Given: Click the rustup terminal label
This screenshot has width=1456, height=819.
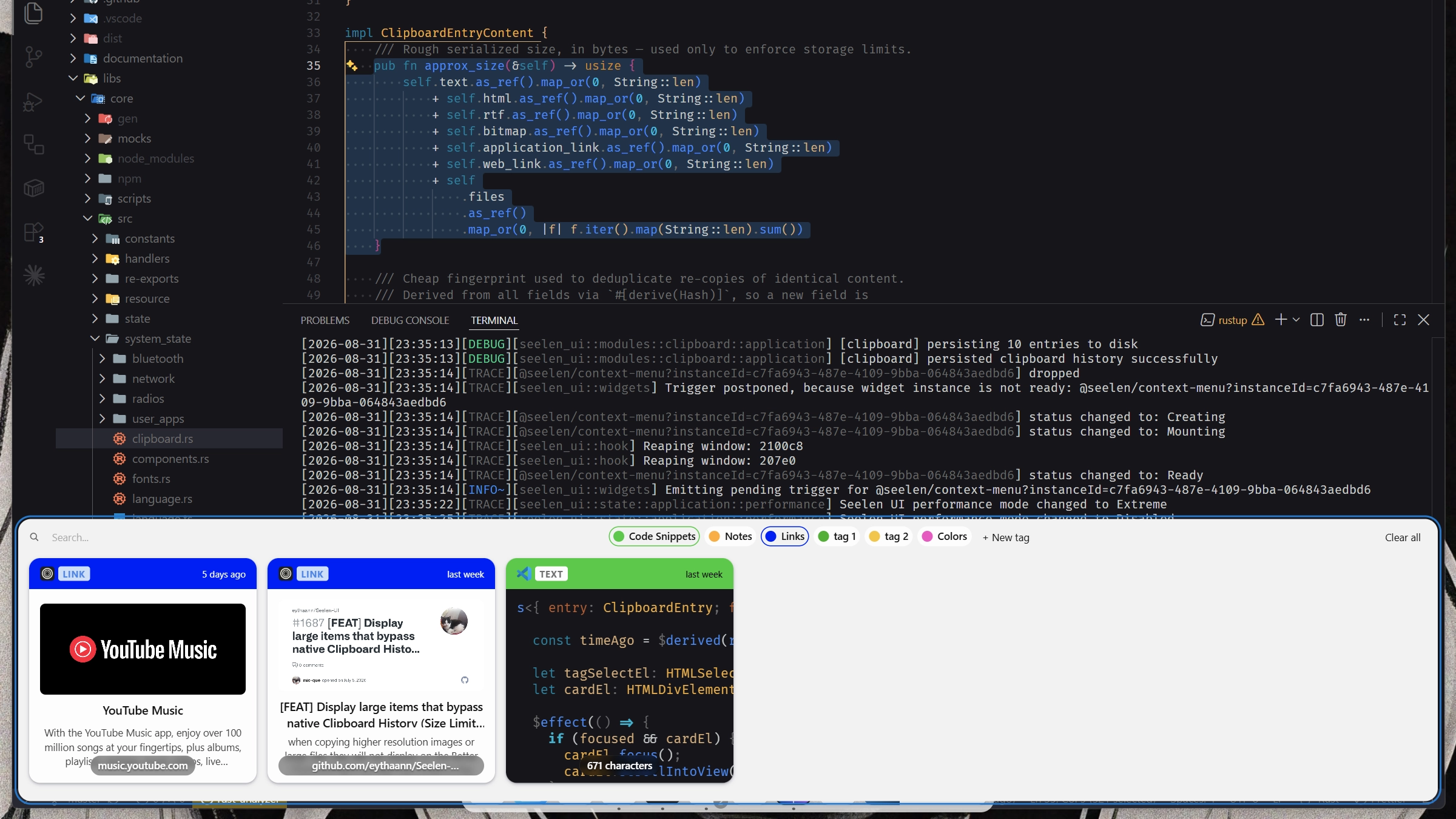Looking at the screenshot, I should (x=1233, y=320).
